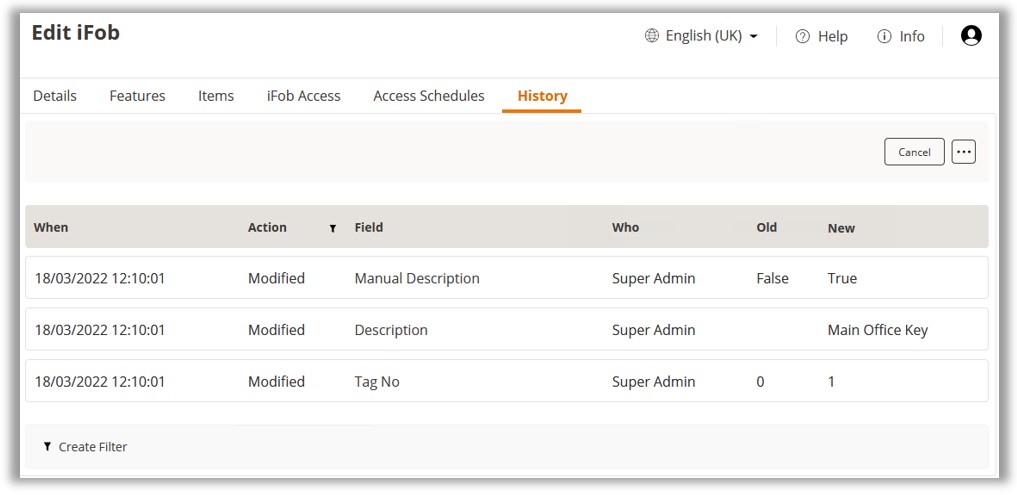Open the three-dots more options button
This screenshot has width=1017, height=495.
click(x=963, y=152)
